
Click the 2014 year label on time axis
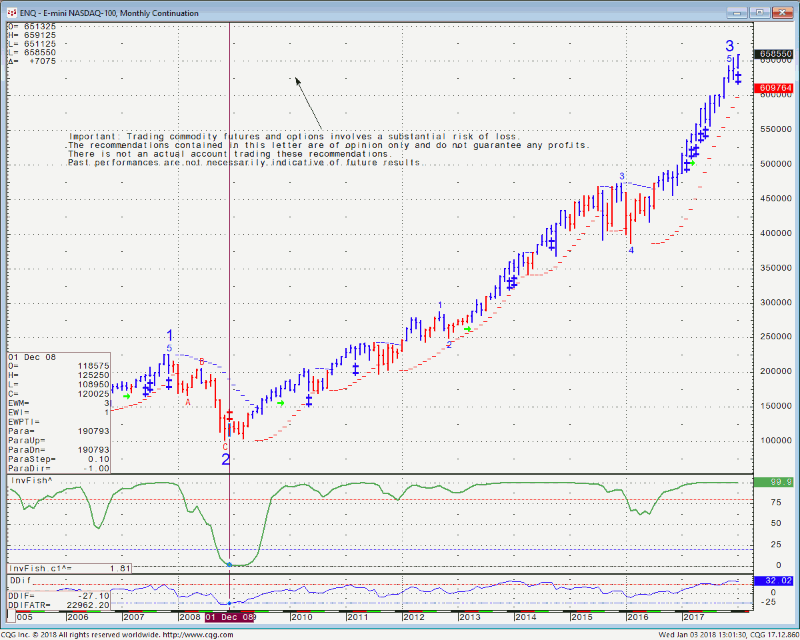526,617
